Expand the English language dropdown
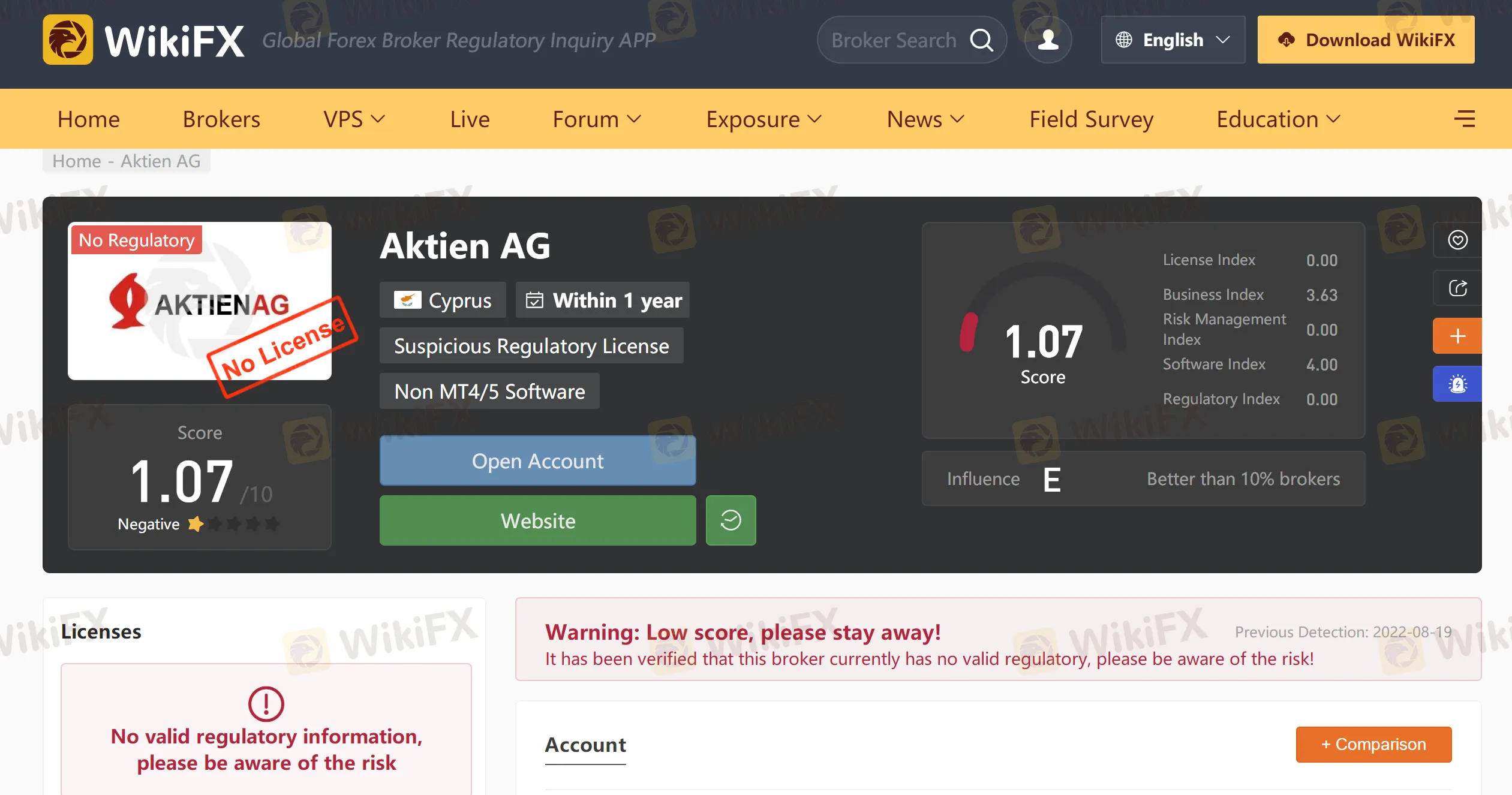Screen dimensions: 1512x795 point(1173,40)
